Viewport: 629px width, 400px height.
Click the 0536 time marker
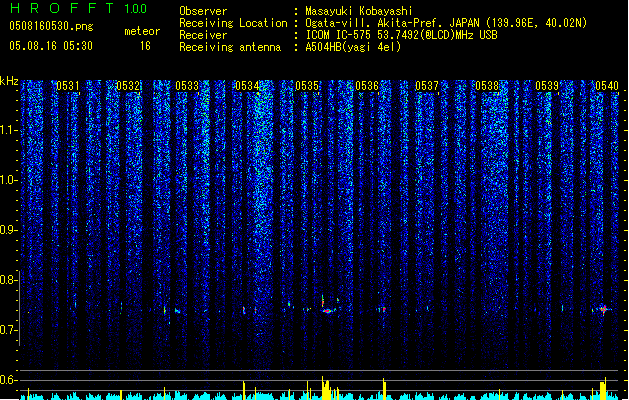[x=367, y=86]
